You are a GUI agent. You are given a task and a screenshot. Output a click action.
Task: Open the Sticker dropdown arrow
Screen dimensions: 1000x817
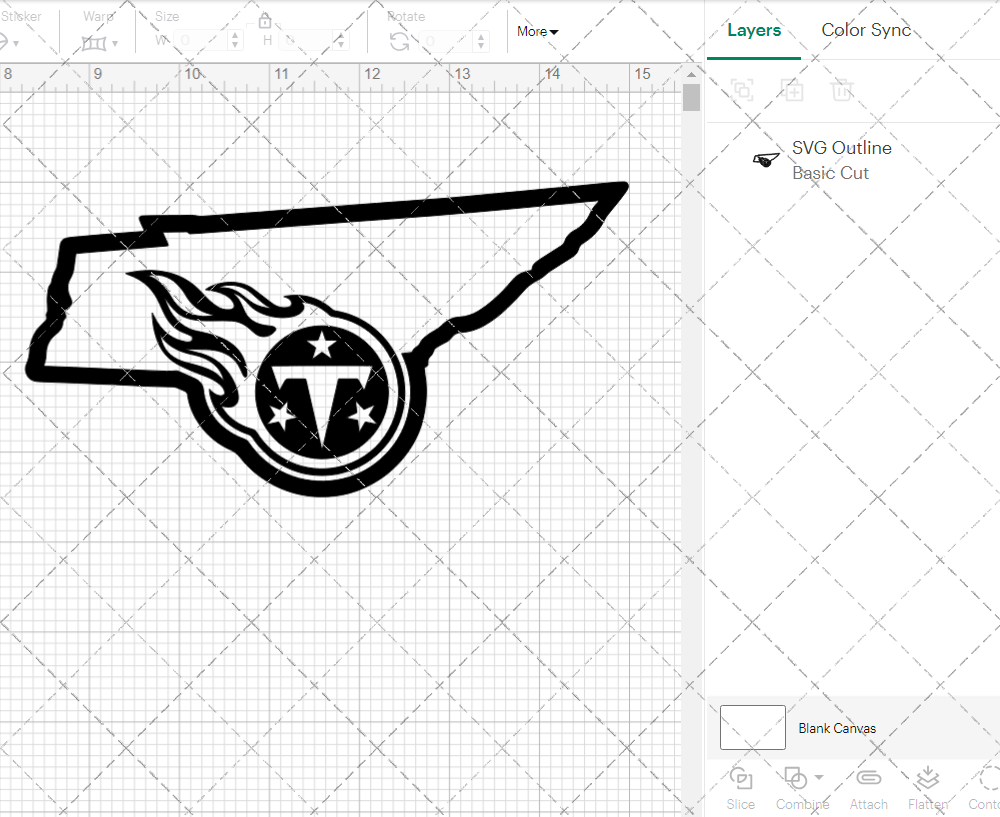(16, 44)
